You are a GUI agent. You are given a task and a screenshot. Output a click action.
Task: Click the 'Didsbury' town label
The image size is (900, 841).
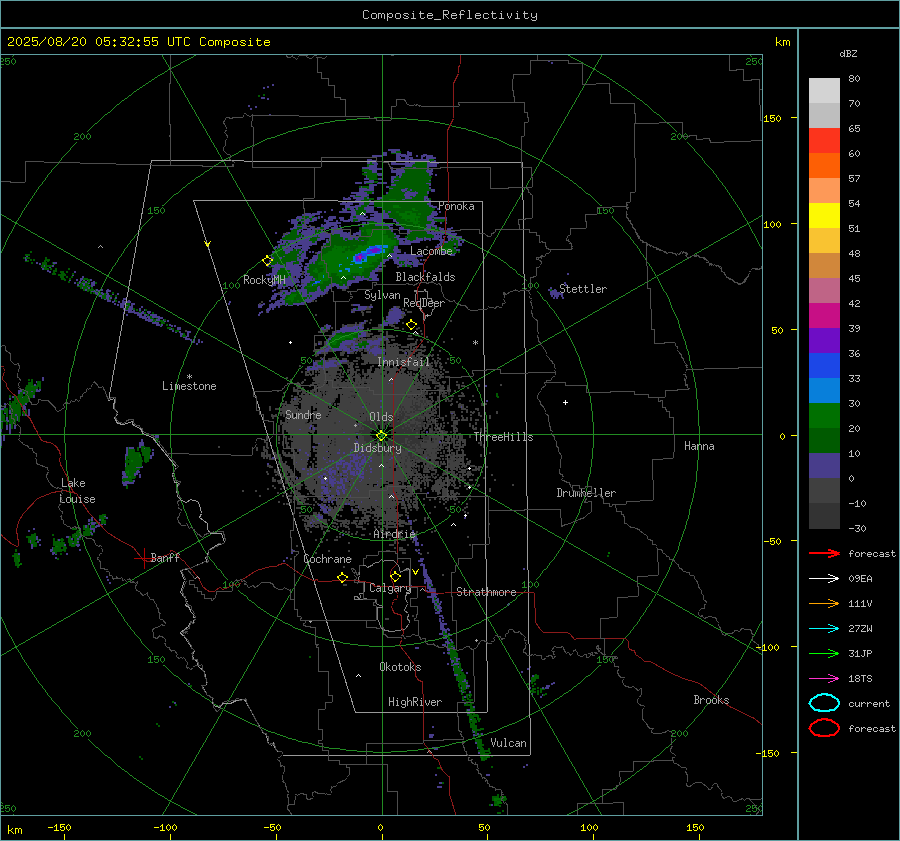click(377, 448)
